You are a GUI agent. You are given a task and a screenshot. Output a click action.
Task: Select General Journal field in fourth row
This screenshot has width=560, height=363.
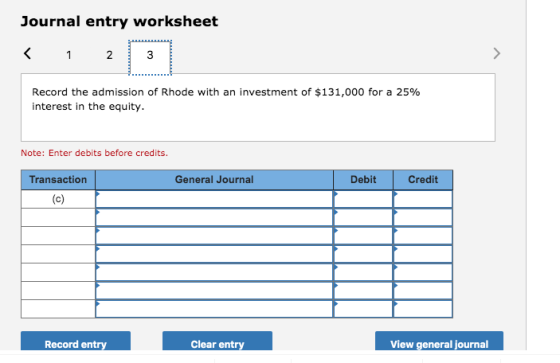(x=214, y=254)
